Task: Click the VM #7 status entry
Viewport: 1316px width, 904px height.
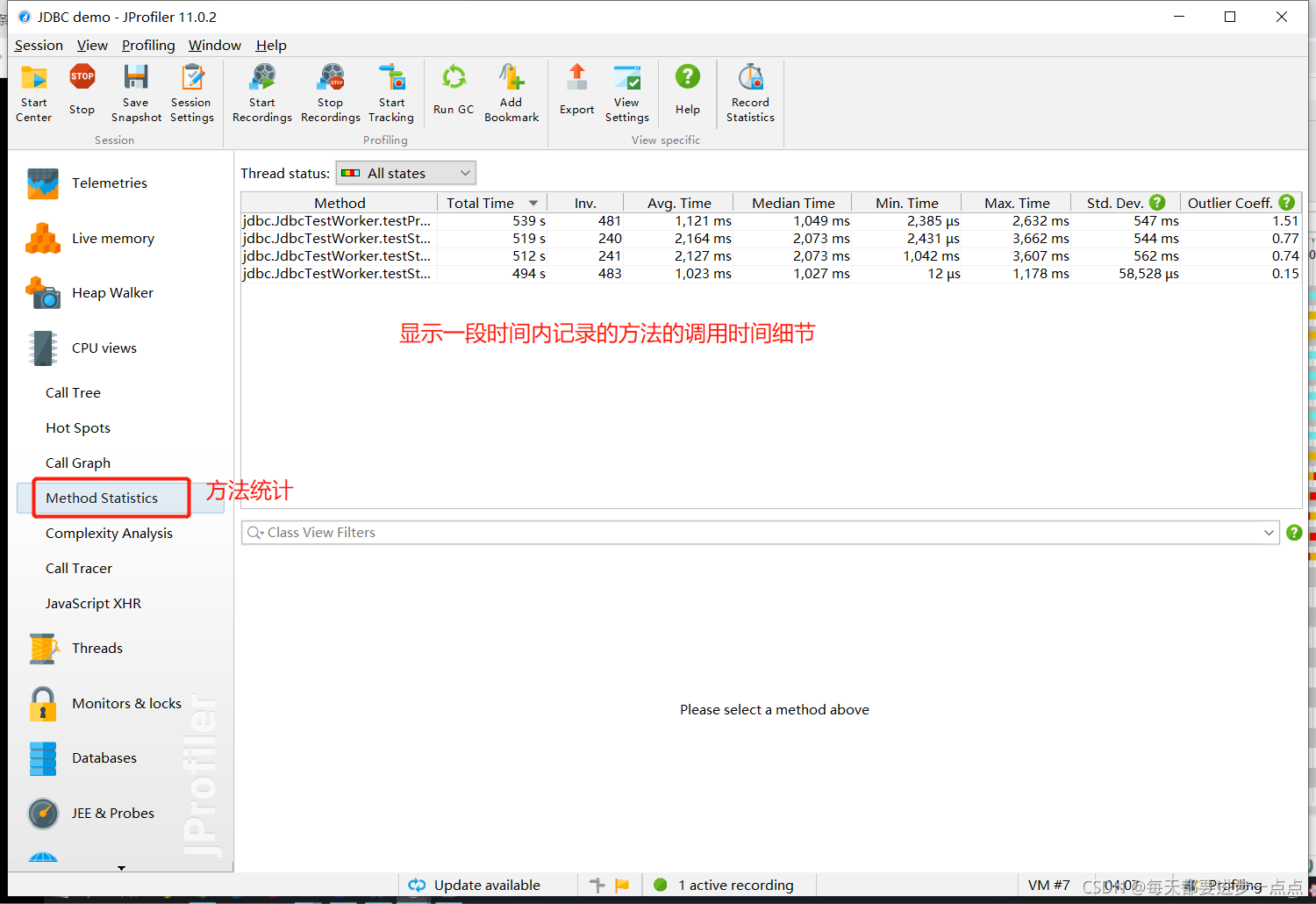Action: point(1048,886)
